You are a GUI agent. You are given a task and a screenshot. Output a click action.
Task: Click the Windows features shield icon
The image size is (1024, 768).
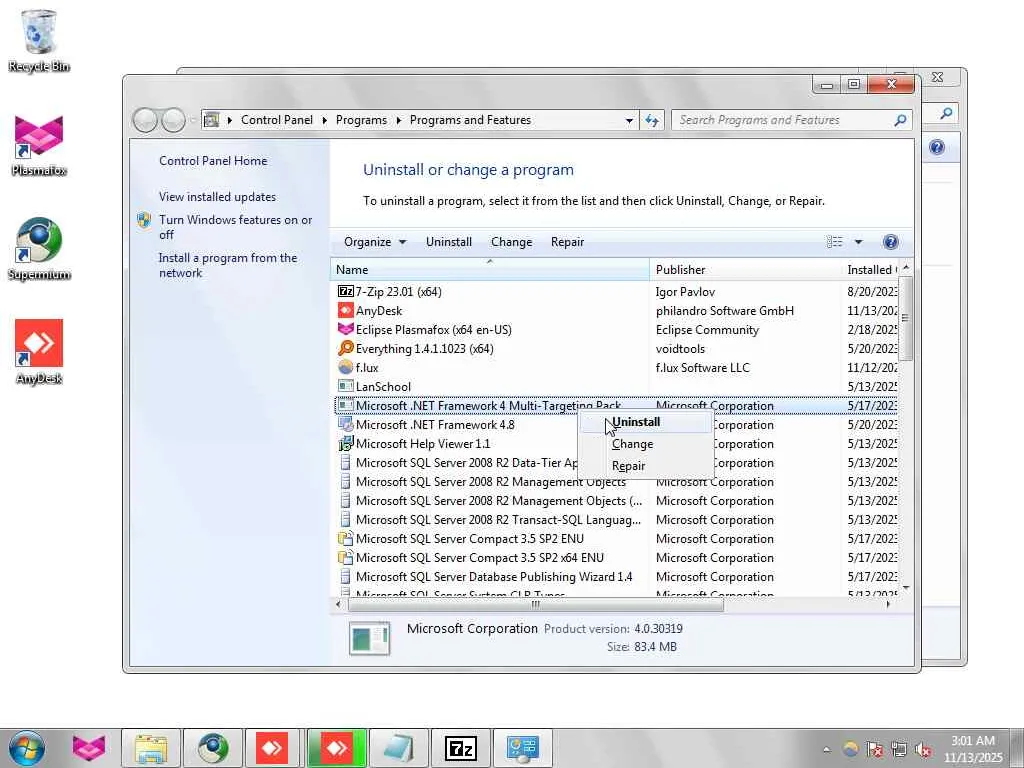144,220
